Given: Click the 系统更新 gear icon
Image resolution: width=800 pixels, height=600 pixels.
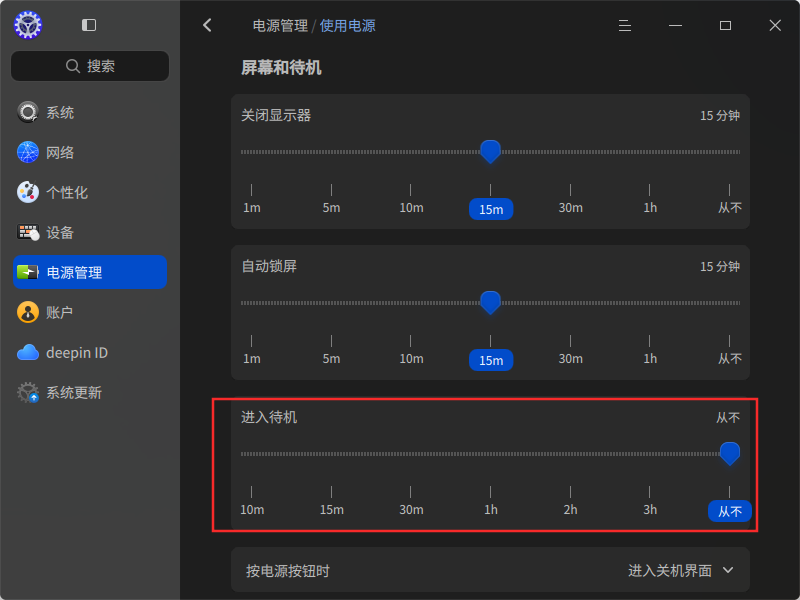Looking at the screenshot, I should [x=28, y=392].
